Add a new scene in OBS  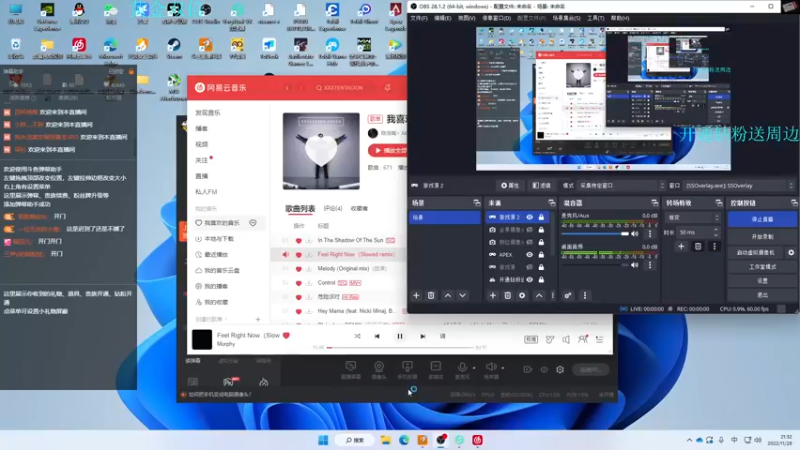pos(416,295)
